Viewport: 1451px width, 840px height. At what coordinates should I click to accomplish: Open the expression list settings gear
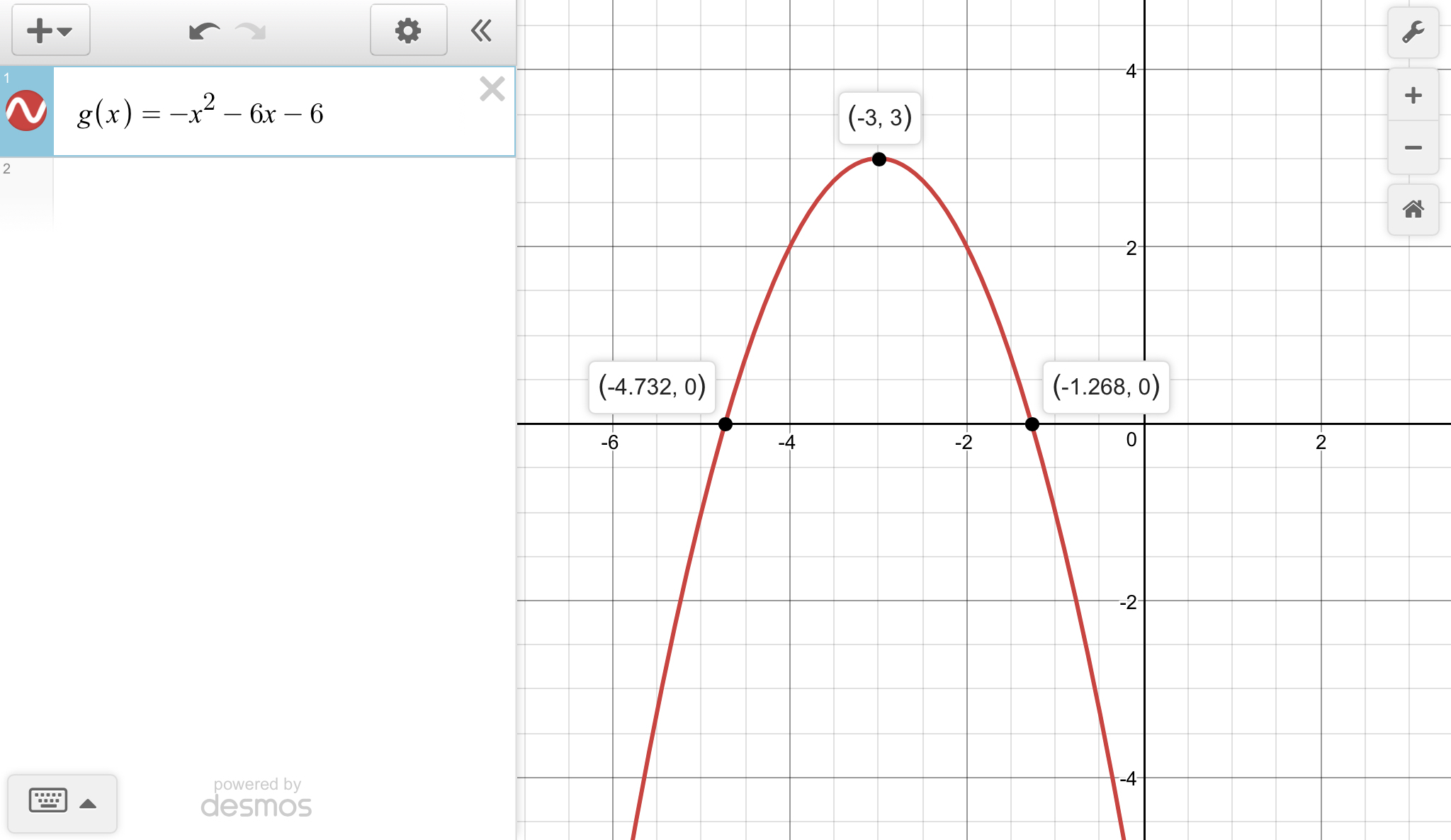408,30
